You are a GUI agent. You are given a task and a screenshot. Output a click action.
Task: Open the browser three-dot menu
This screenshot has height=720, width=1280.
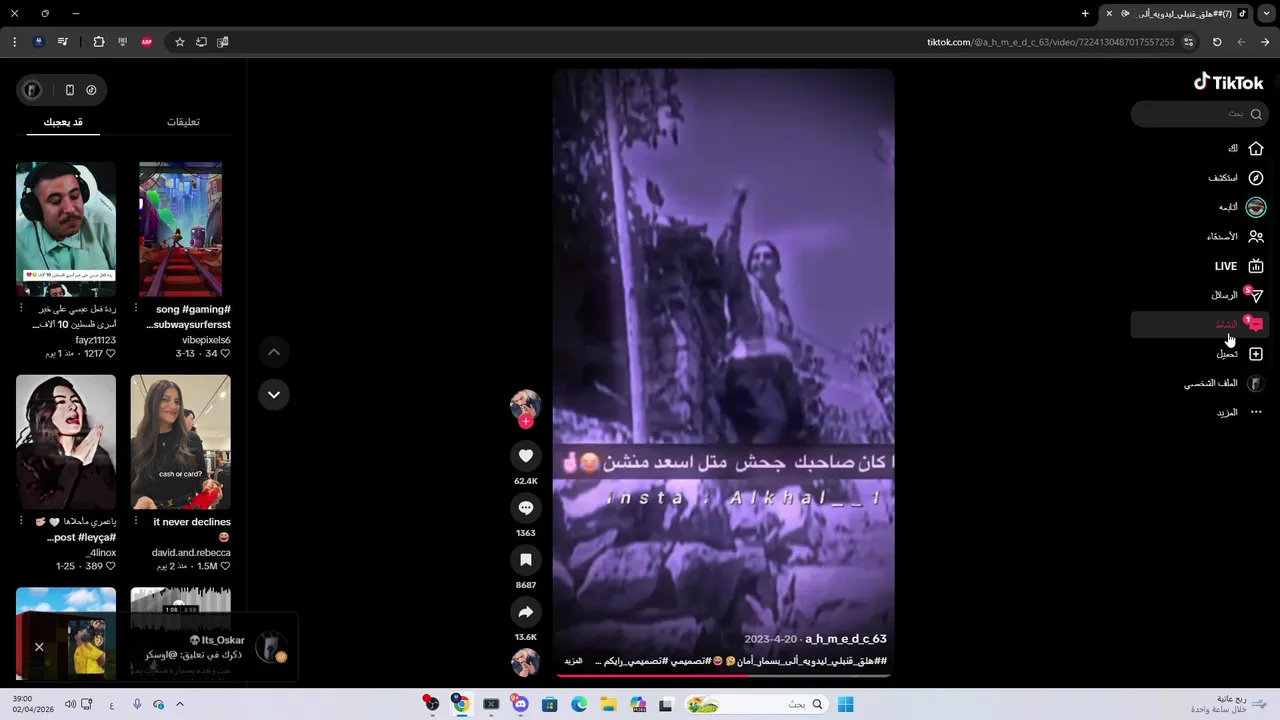(14, 42)
